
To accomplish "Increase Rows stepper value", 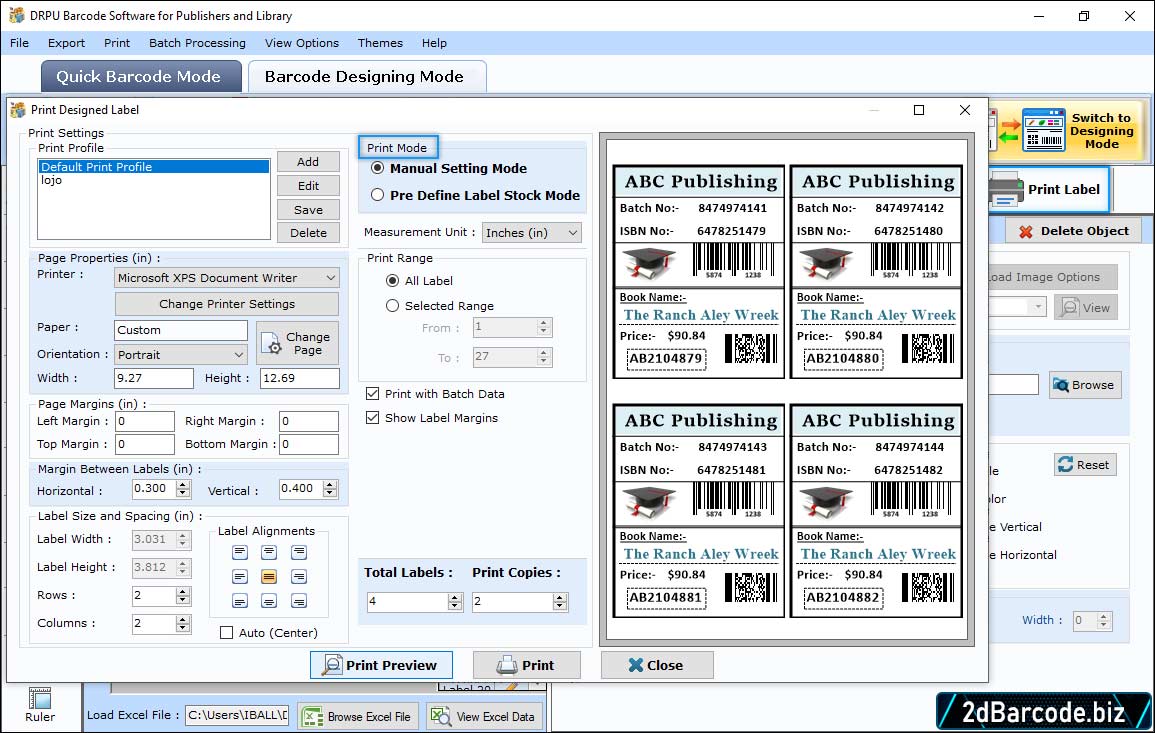I will (x=183, y=591).
